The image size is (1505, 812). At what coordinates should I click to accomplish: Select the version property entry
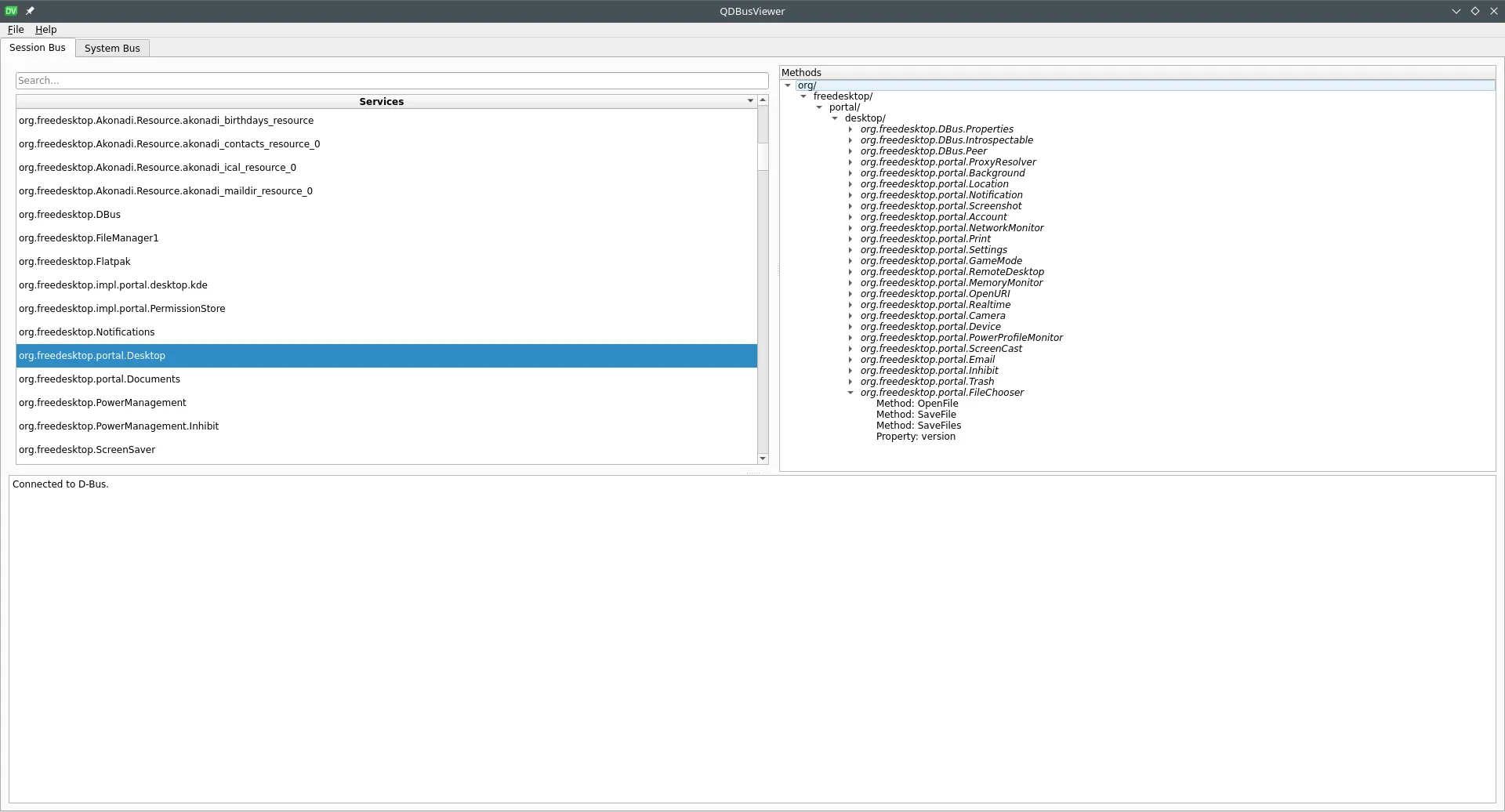coord(916,437)
